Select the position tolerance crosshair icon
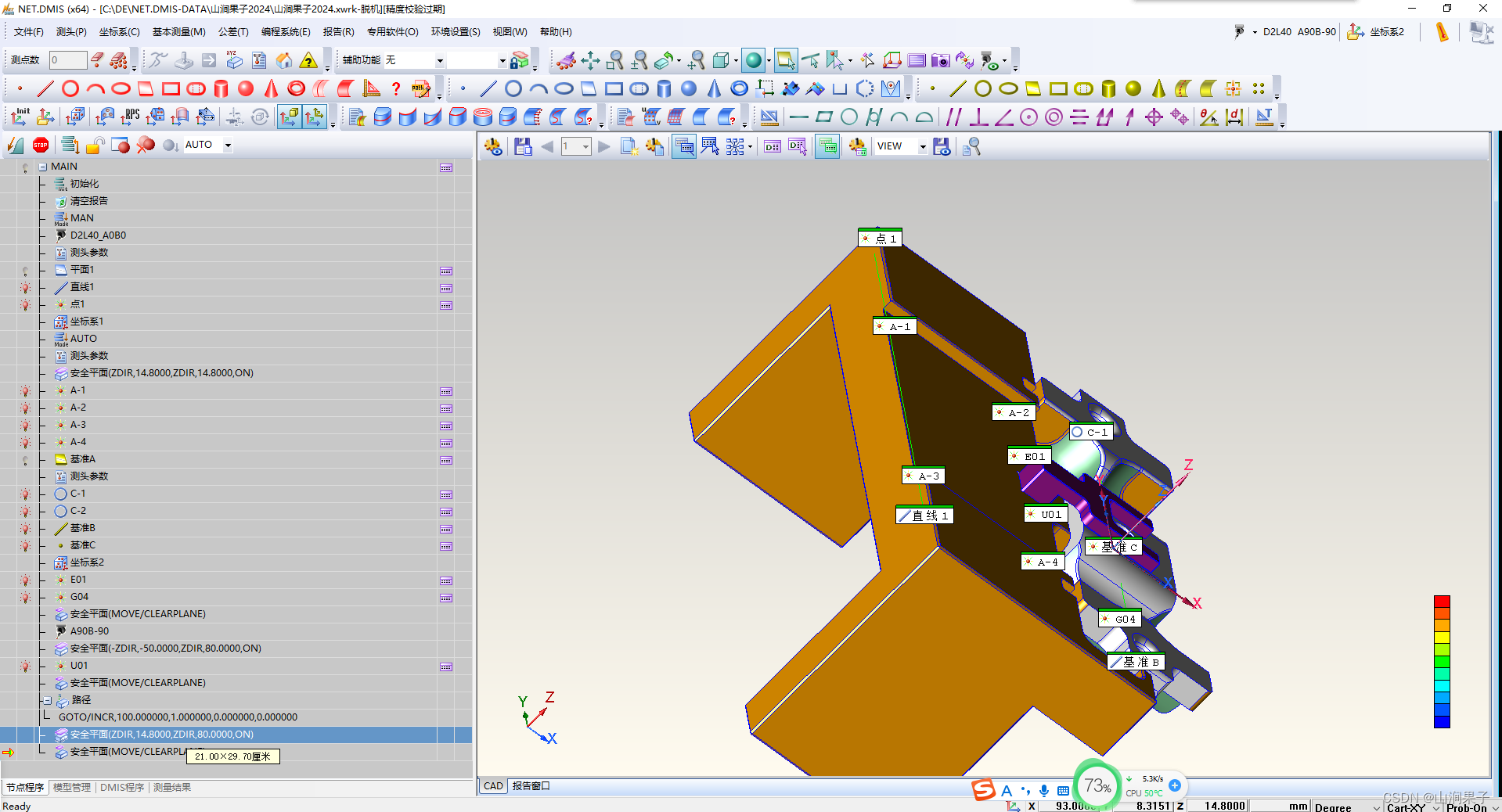 (1154, 117)
